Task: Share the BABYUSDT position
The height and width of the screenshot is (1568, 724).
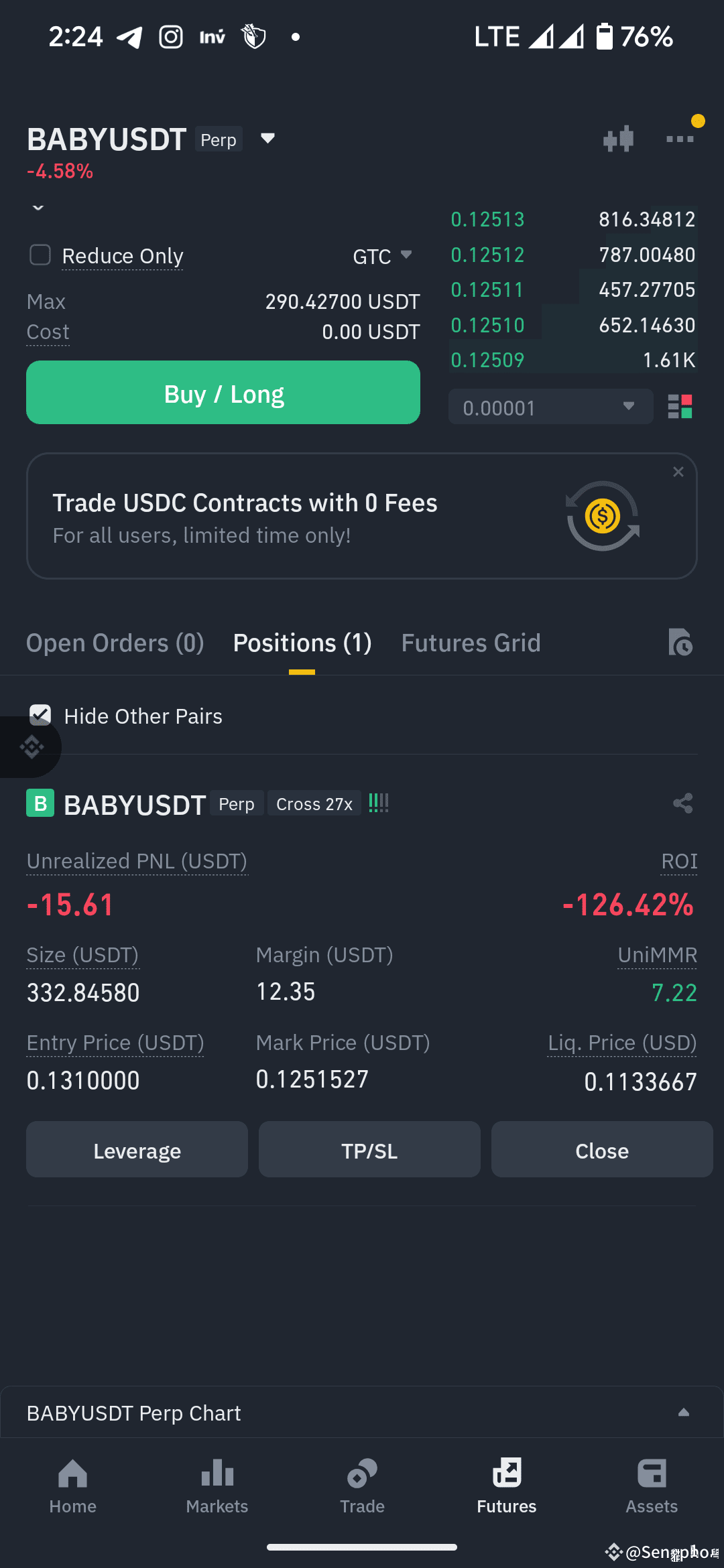Action: pos(682,803)
